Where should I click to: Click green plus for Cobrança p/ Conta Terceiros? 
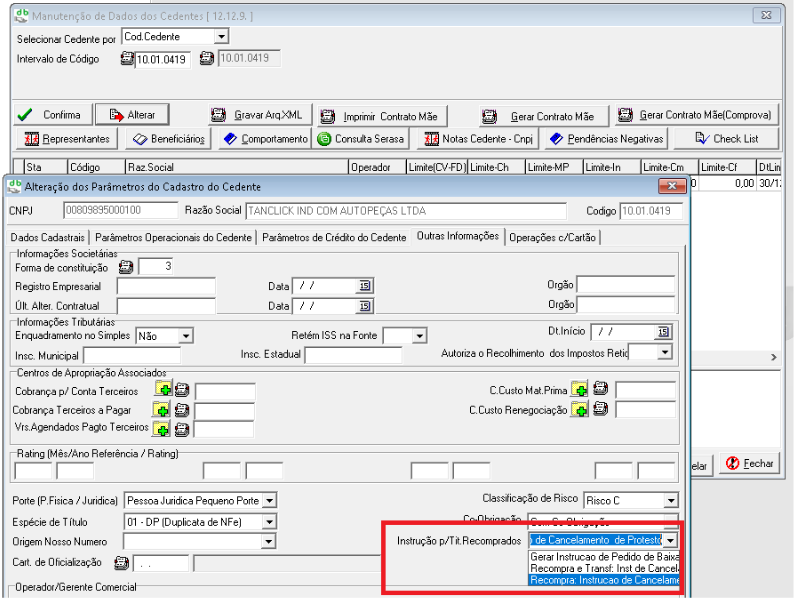coord(162,390)
